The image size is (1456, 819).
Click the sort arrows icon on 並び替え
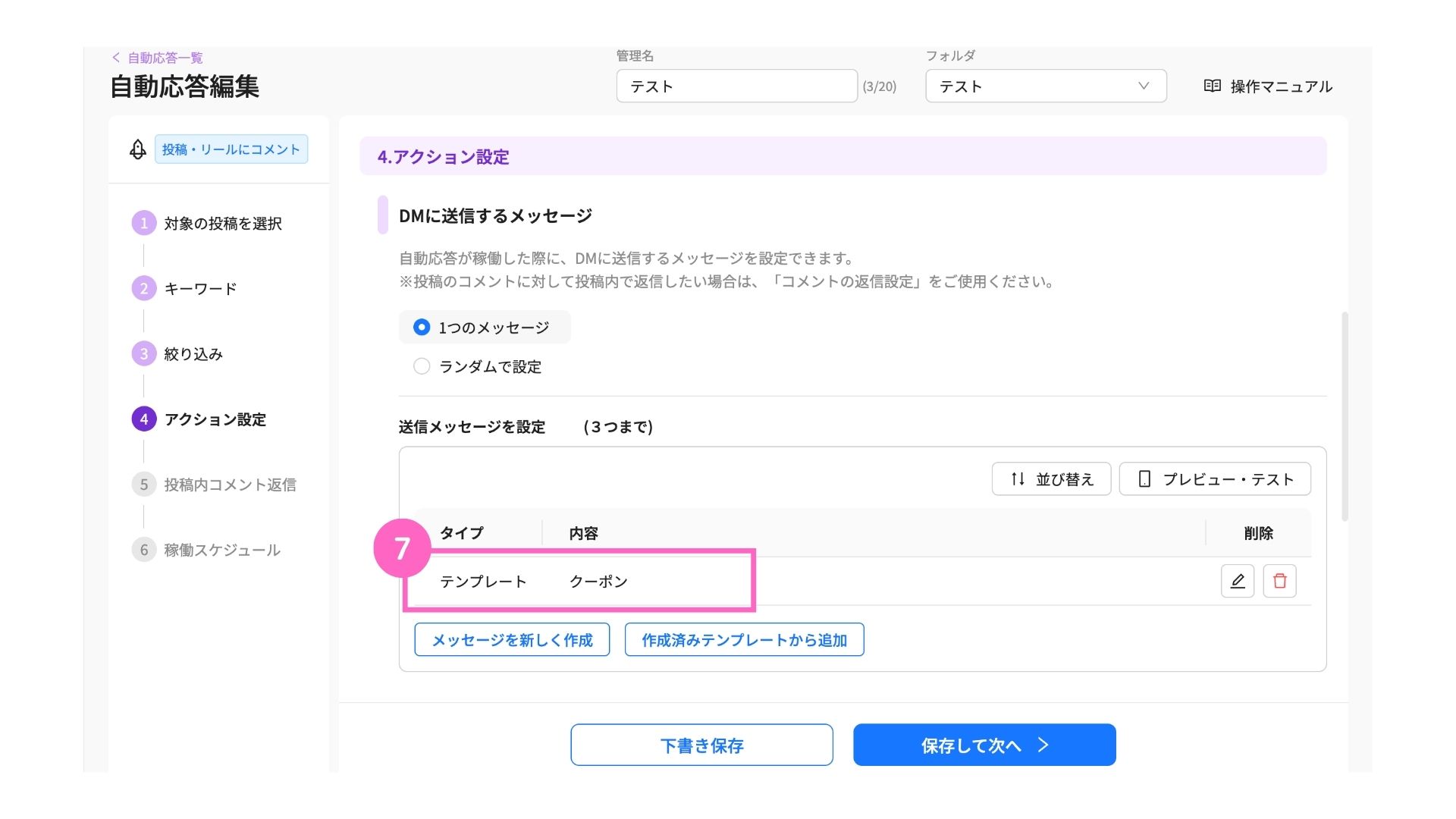(x=1018, y=479)
